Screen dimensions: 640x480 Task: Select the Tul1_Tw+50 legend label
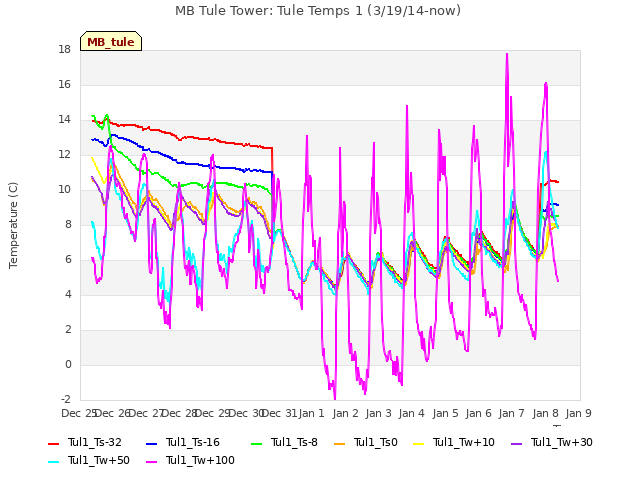coord(99,460)
